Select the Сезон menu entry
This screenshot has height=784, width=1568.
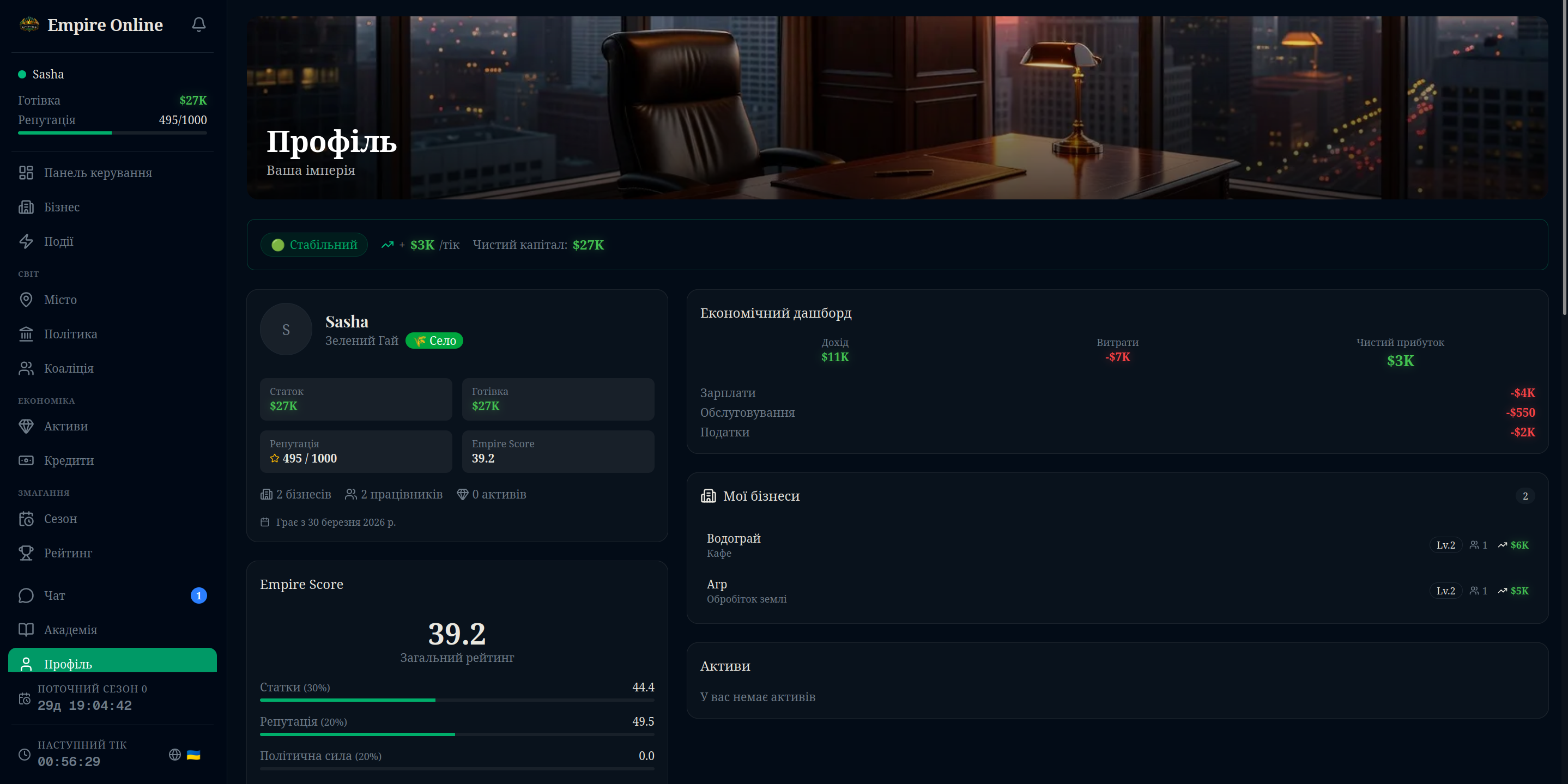(x=60, y=519)
